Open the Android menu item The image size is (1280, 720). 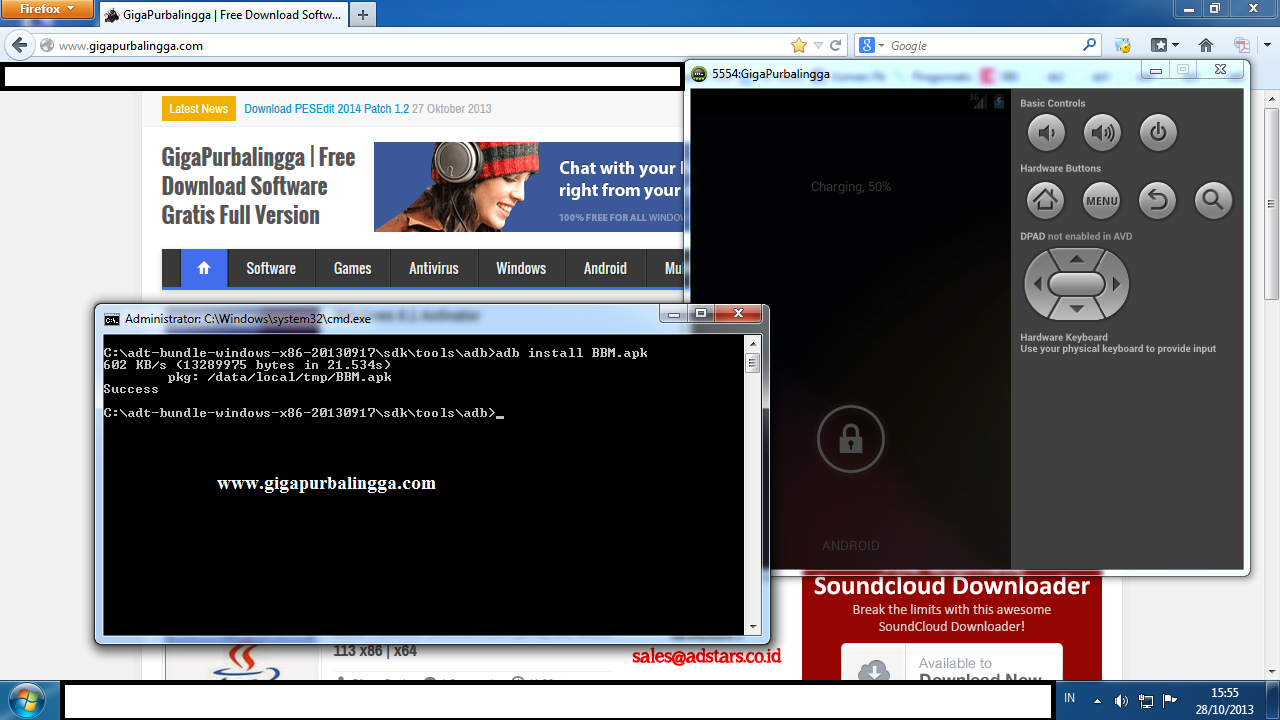(x=605, y=268)
